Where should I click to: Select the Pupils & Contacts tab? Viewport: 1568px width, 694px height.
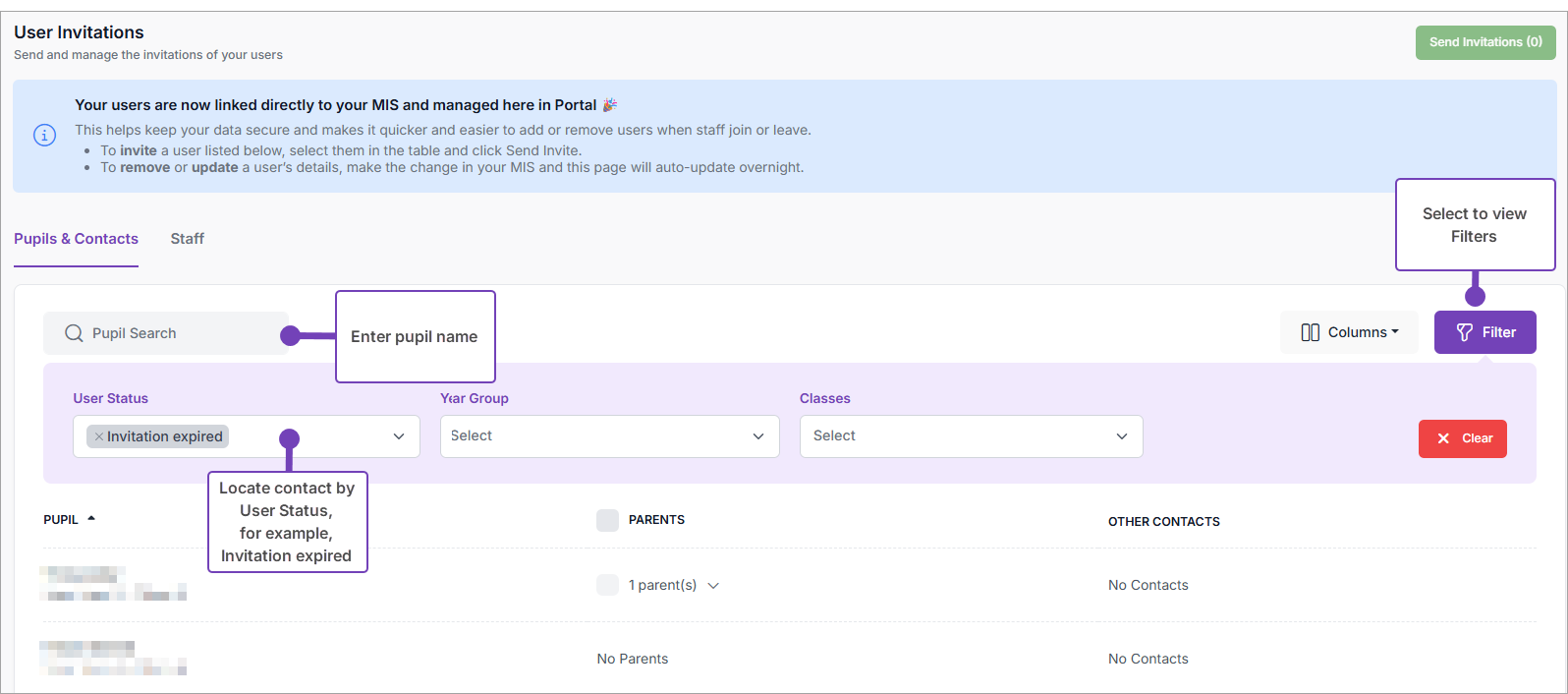(x=76, y=239)
